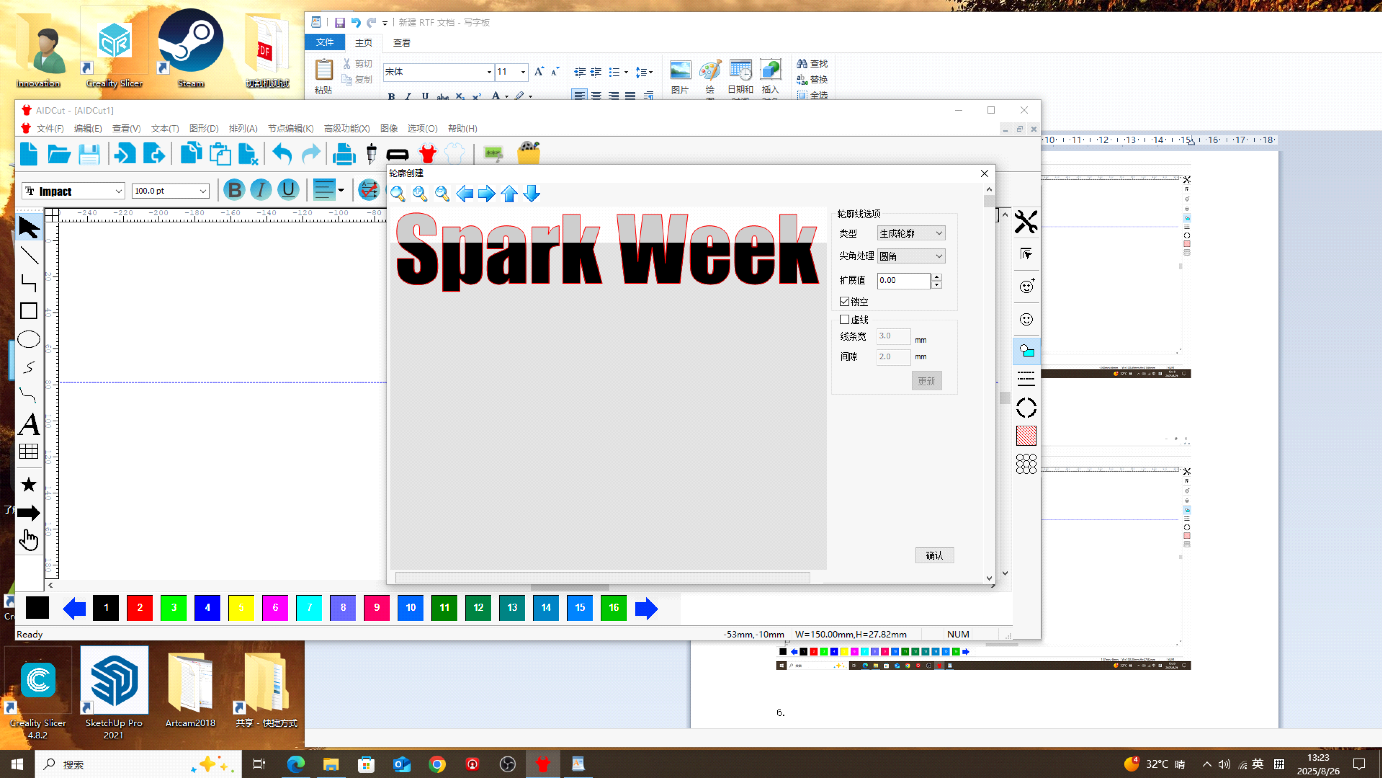The image size is (1382, 778).
Task: Open the 文件(F) menu in AIDCut
Action: (50, 129)
